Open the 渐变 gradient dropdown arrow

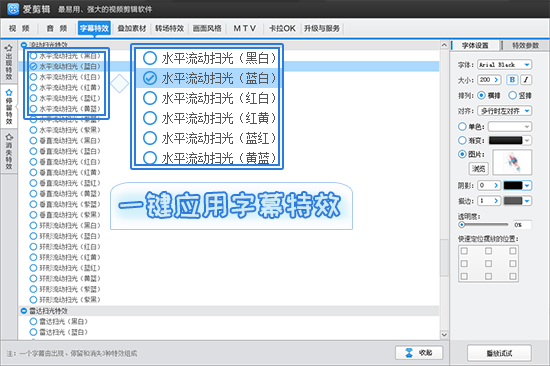(x=527, y=140)
